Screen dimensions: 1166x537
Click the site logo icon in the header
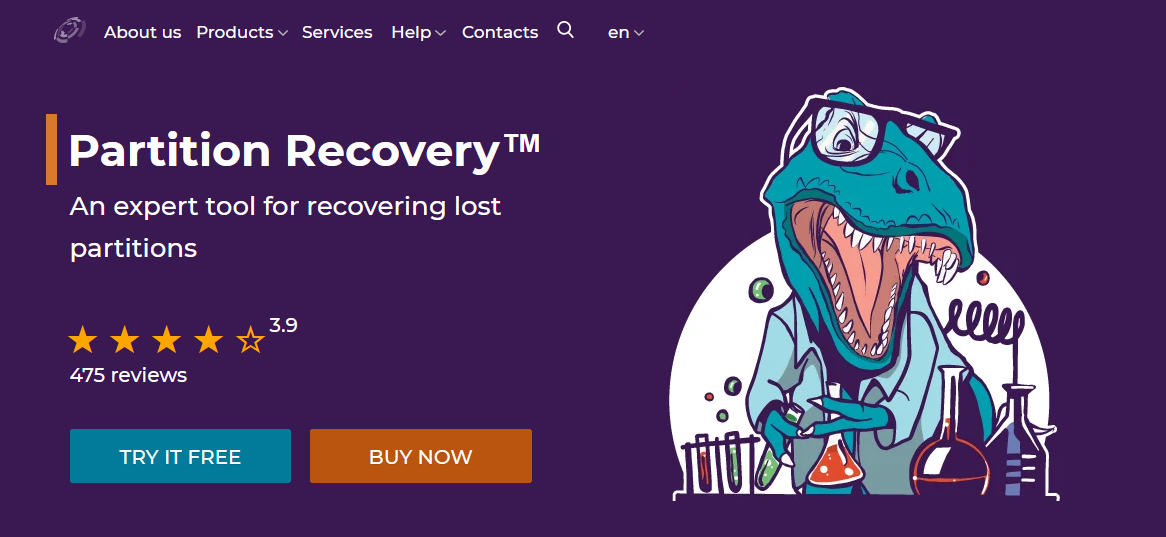[69, 31]
